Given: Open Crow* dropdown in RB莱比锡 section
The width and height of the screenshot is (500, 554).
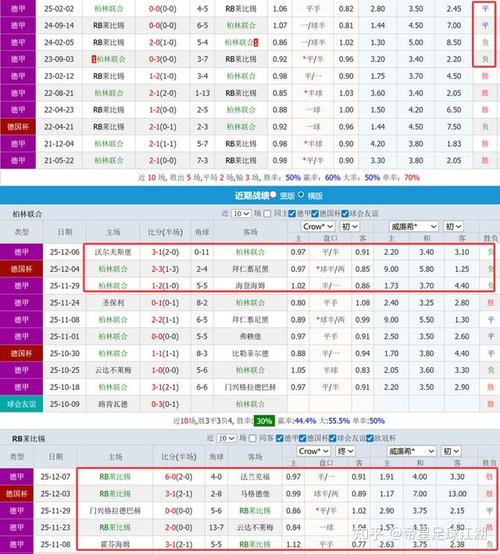Looking at the screenshot, I should pyautogui.click(x=313, y=451).
